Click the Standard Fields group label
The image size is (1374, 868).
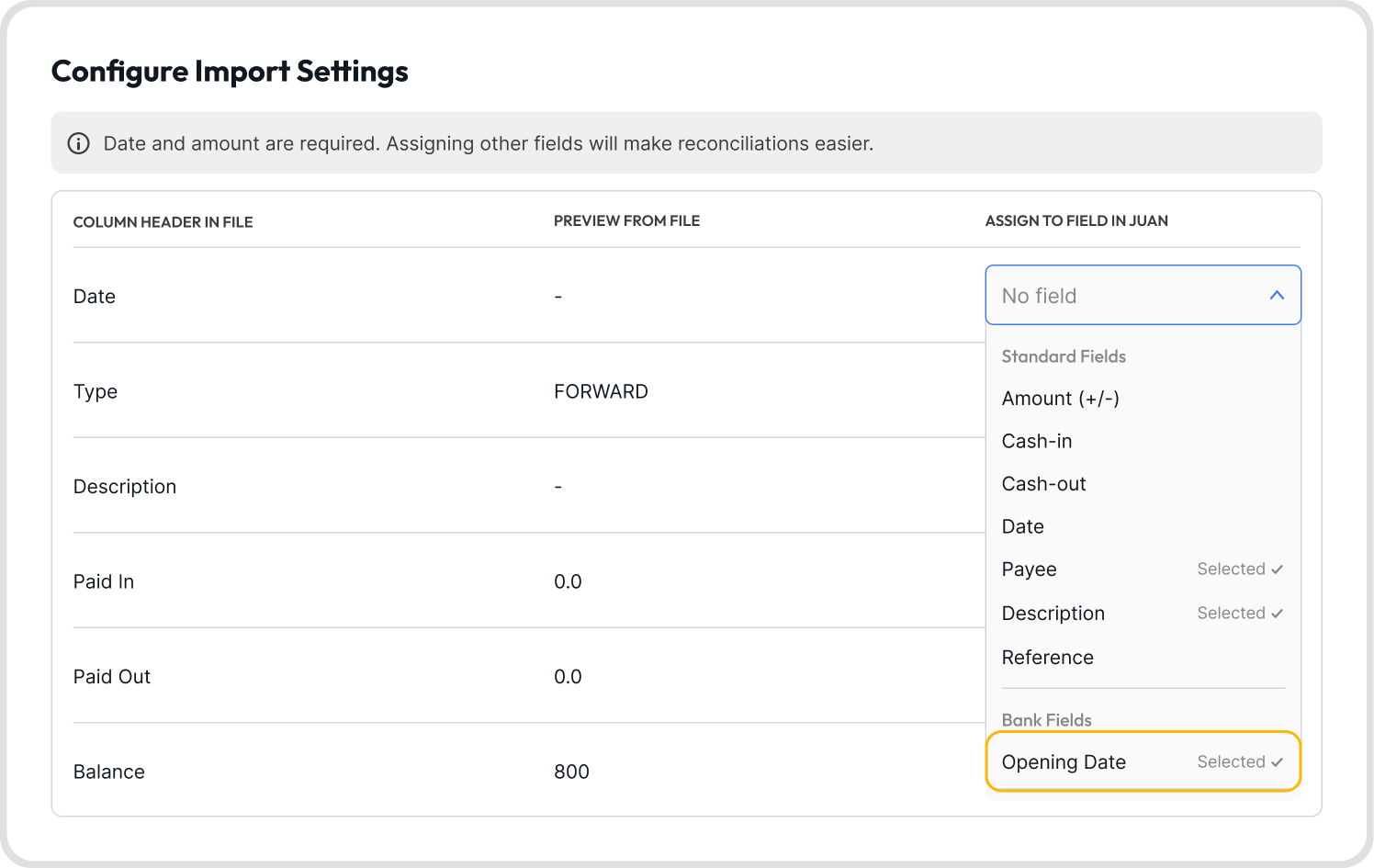pos(1064,356)
